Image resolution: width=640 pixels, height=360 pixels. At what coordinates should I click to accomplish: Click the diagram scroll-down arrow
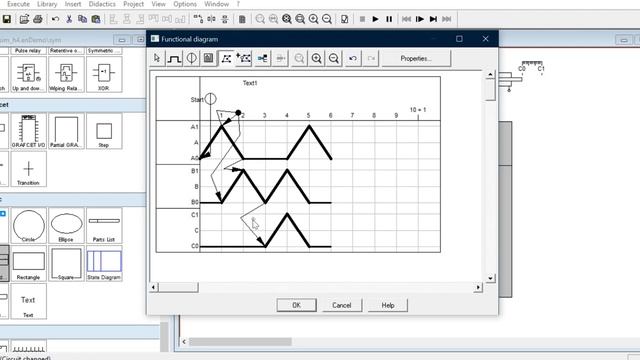490,278
